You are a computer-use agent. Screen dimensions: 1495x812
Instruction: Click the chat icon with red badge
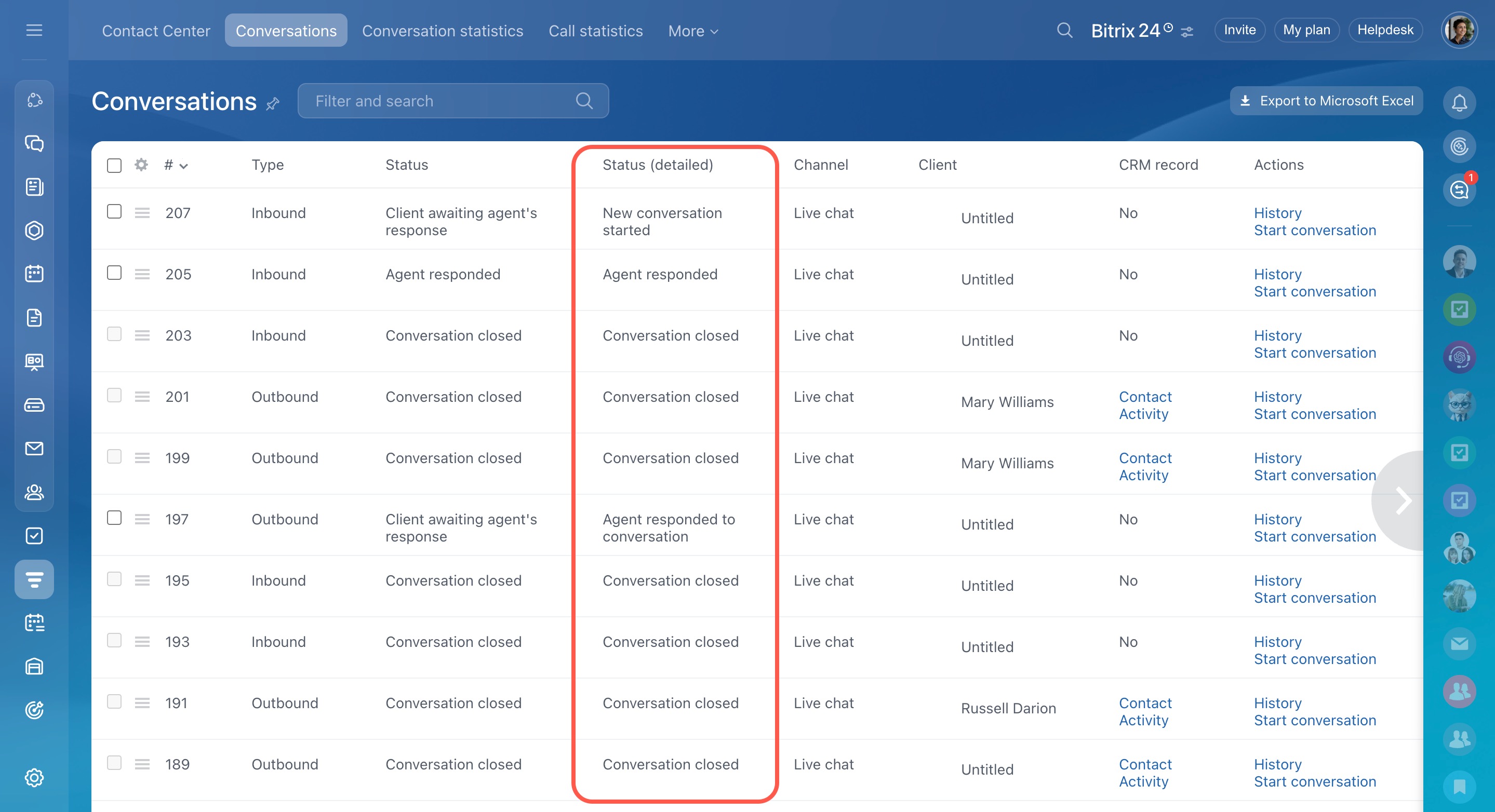coord(1459,189)
